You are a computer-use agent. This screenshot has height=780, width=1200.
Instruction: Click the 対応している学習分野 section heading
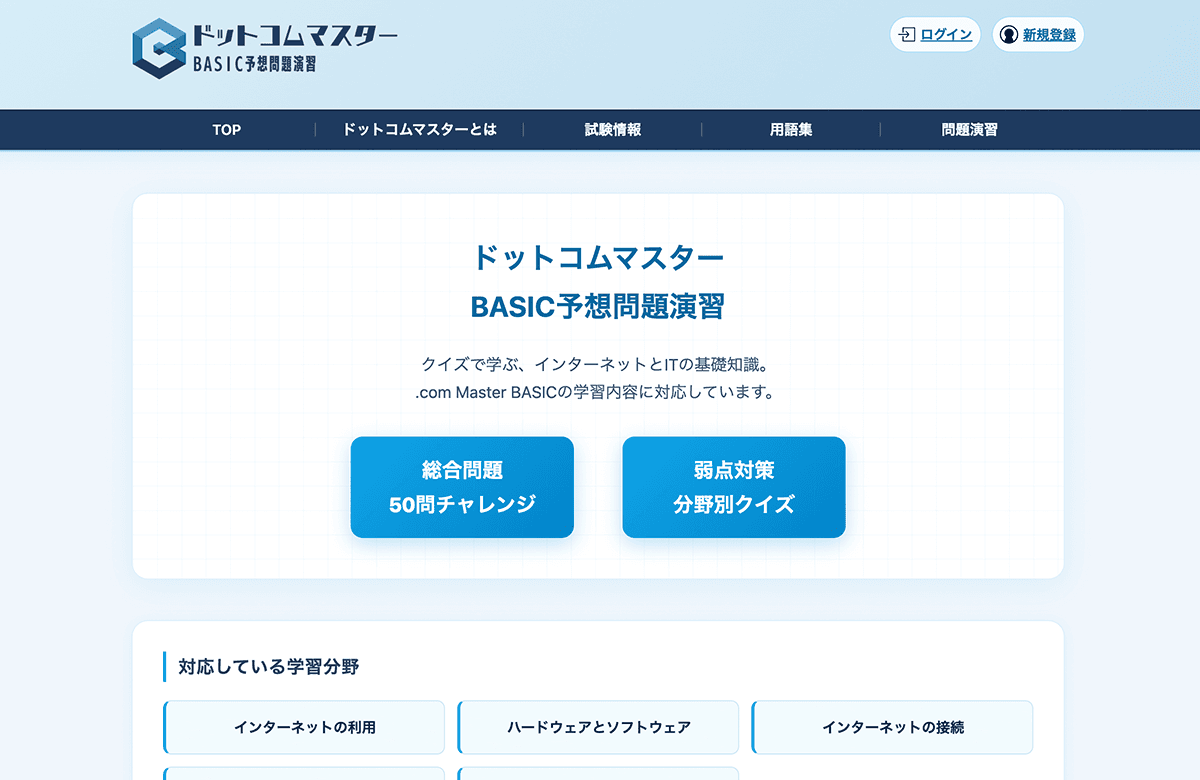pyautogui.click(x=268, y=666)
